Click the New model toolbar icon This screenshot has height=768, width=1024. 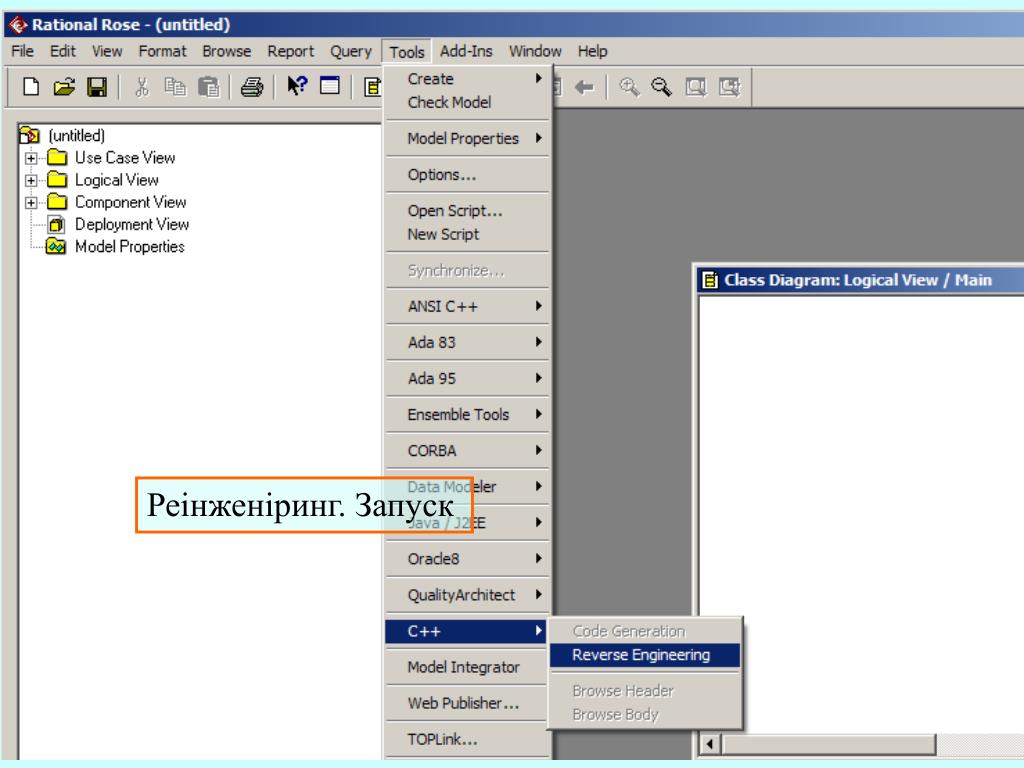coord(31,87)
